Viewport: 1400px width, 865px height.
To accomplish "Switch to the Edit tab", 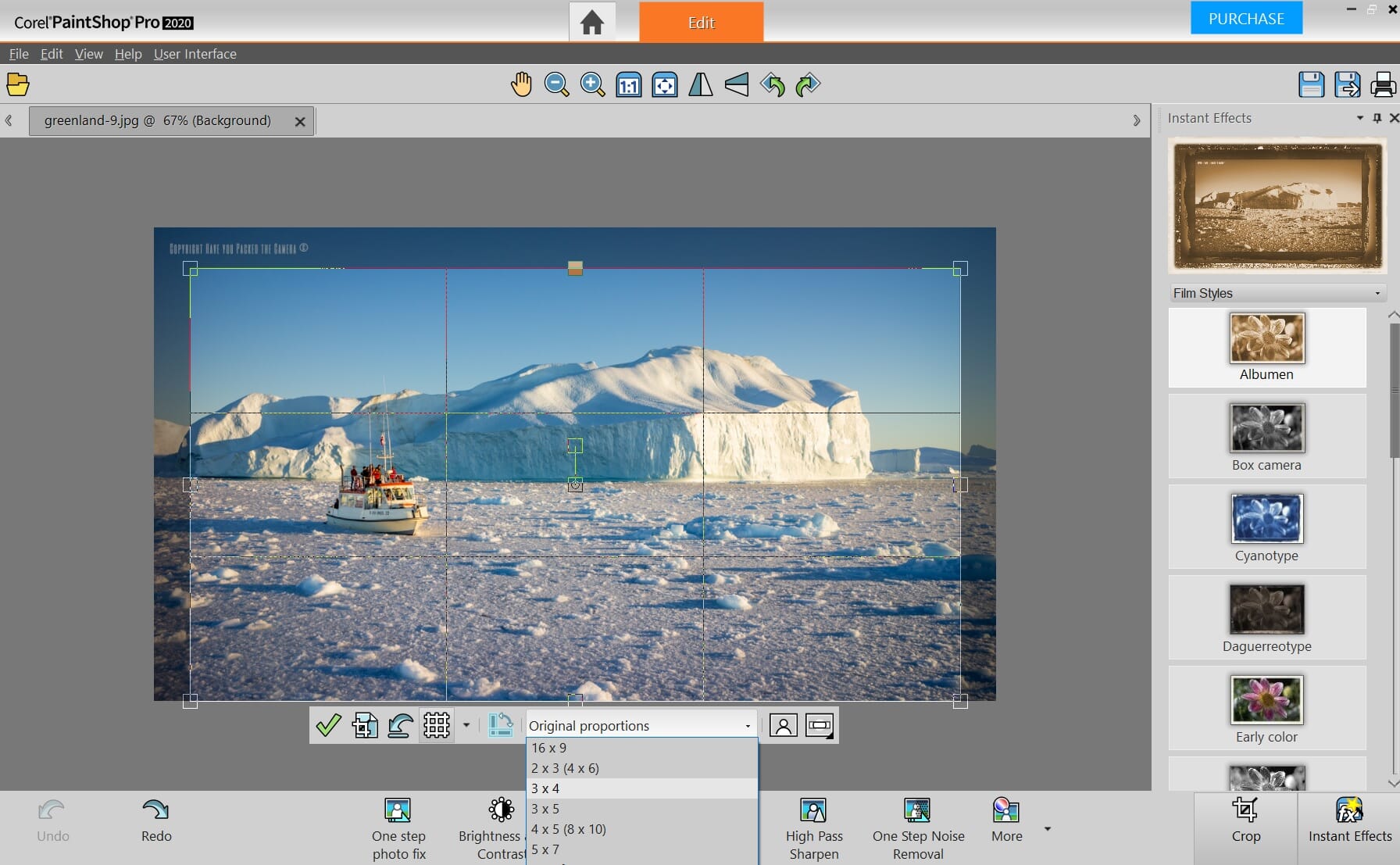I will point(701,22).
